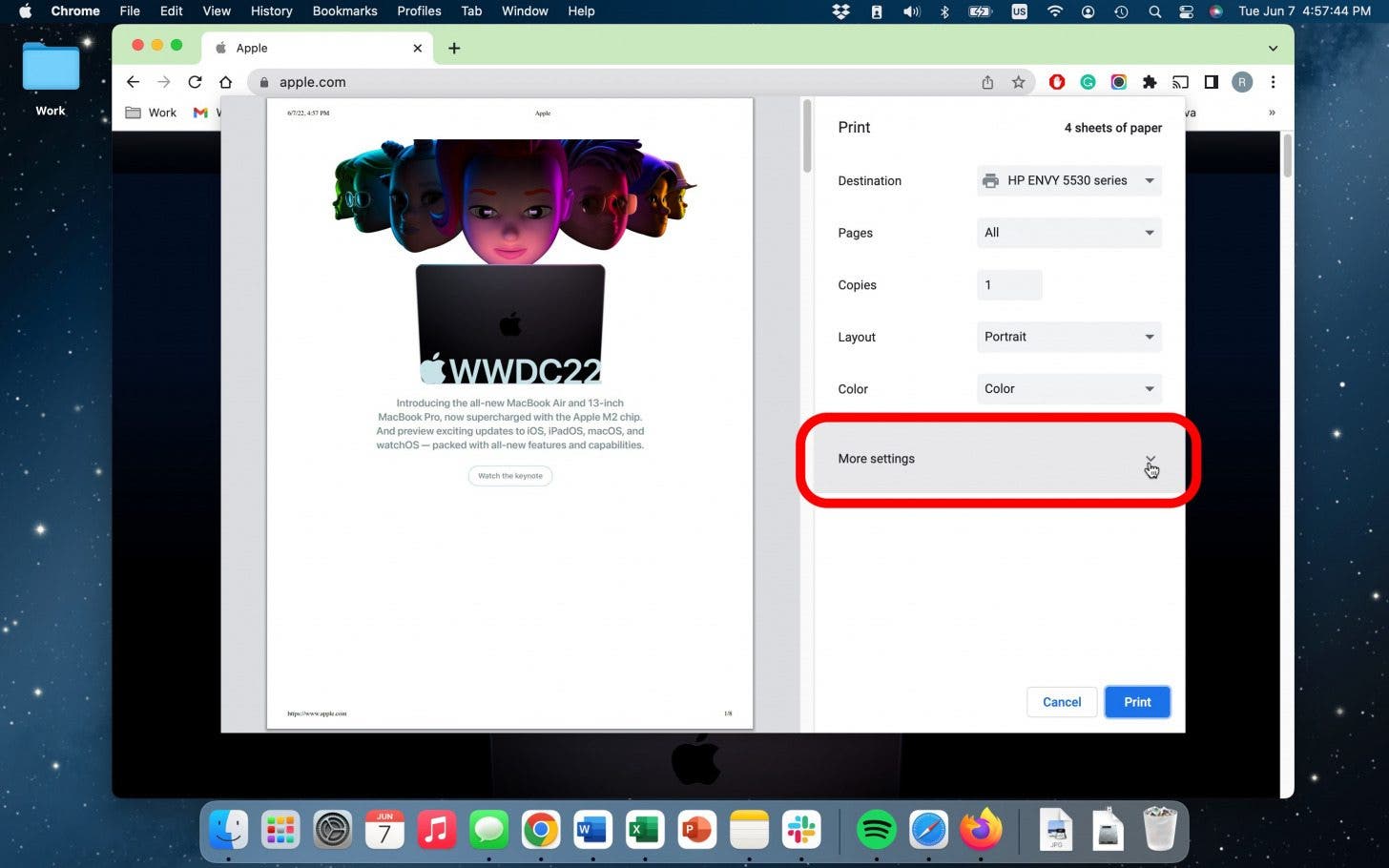
Task: Cancel the print dialog
Action: point(1061,702)
